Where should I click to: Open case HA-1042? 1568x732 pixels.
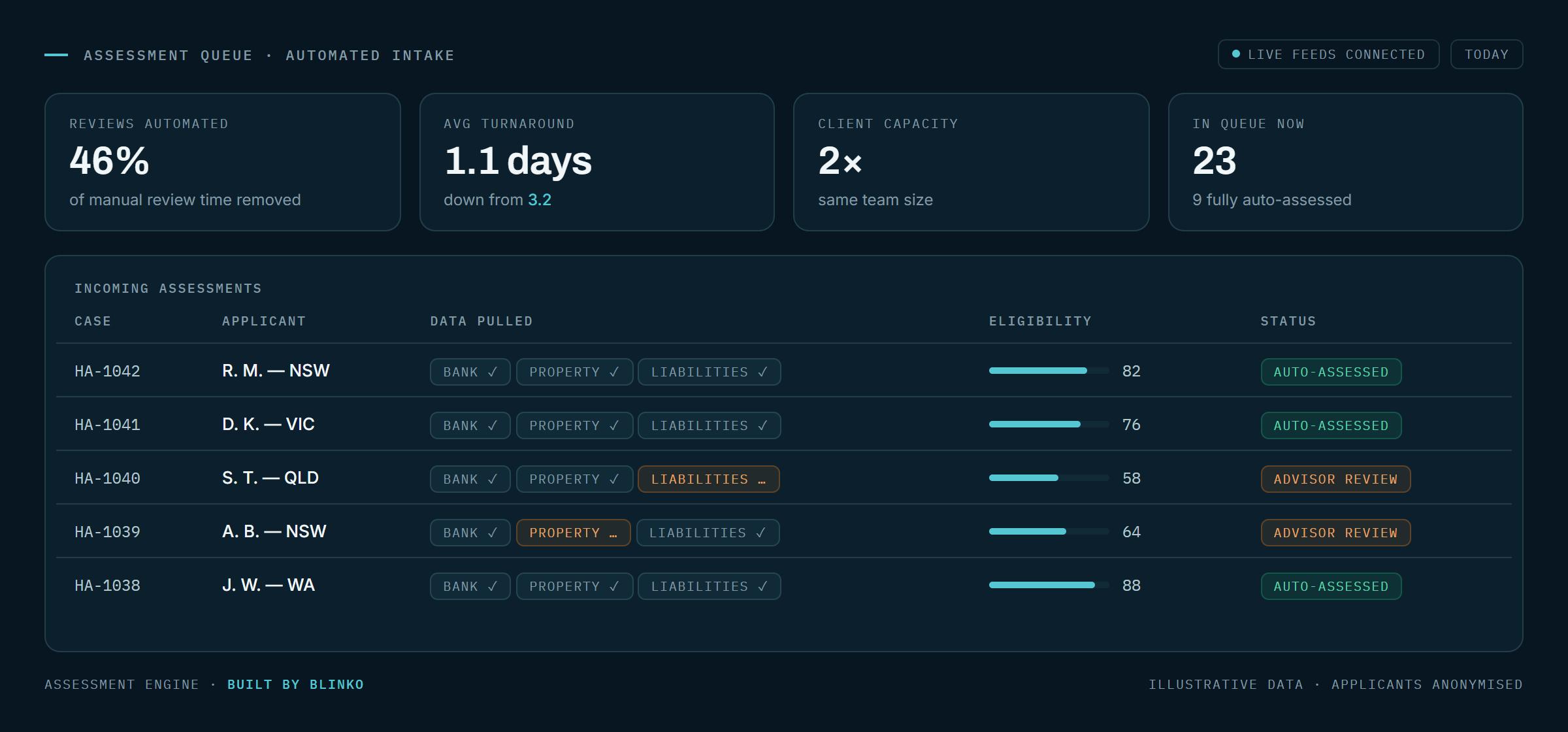[107, 371]
